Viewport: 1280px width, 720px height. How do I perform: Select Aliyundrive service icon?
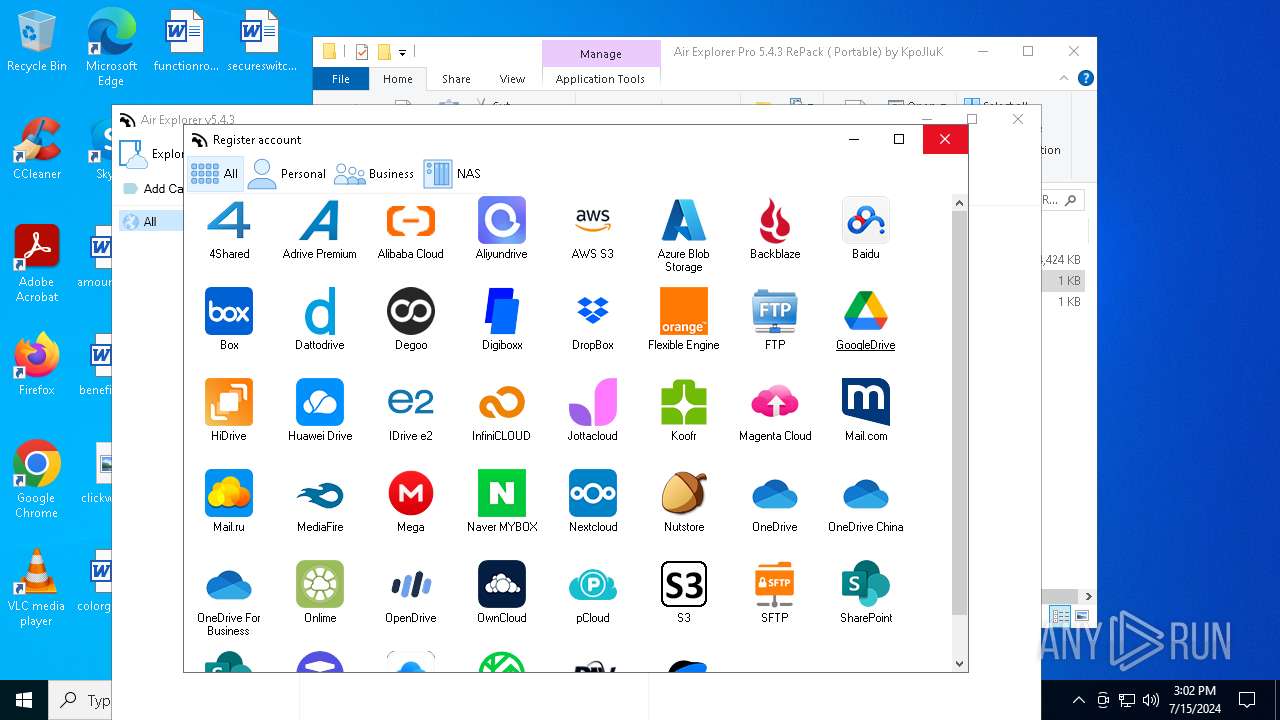pos(502,229)
